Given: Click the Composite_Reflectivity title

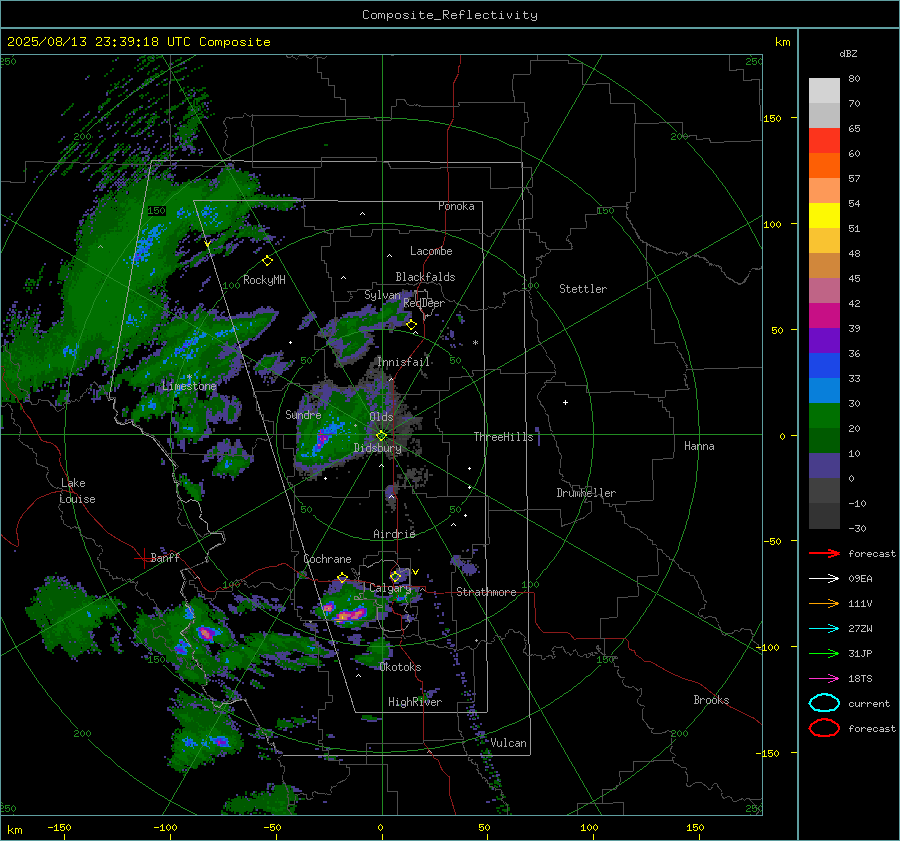Looking at the screenshot, I should (450, 15).
